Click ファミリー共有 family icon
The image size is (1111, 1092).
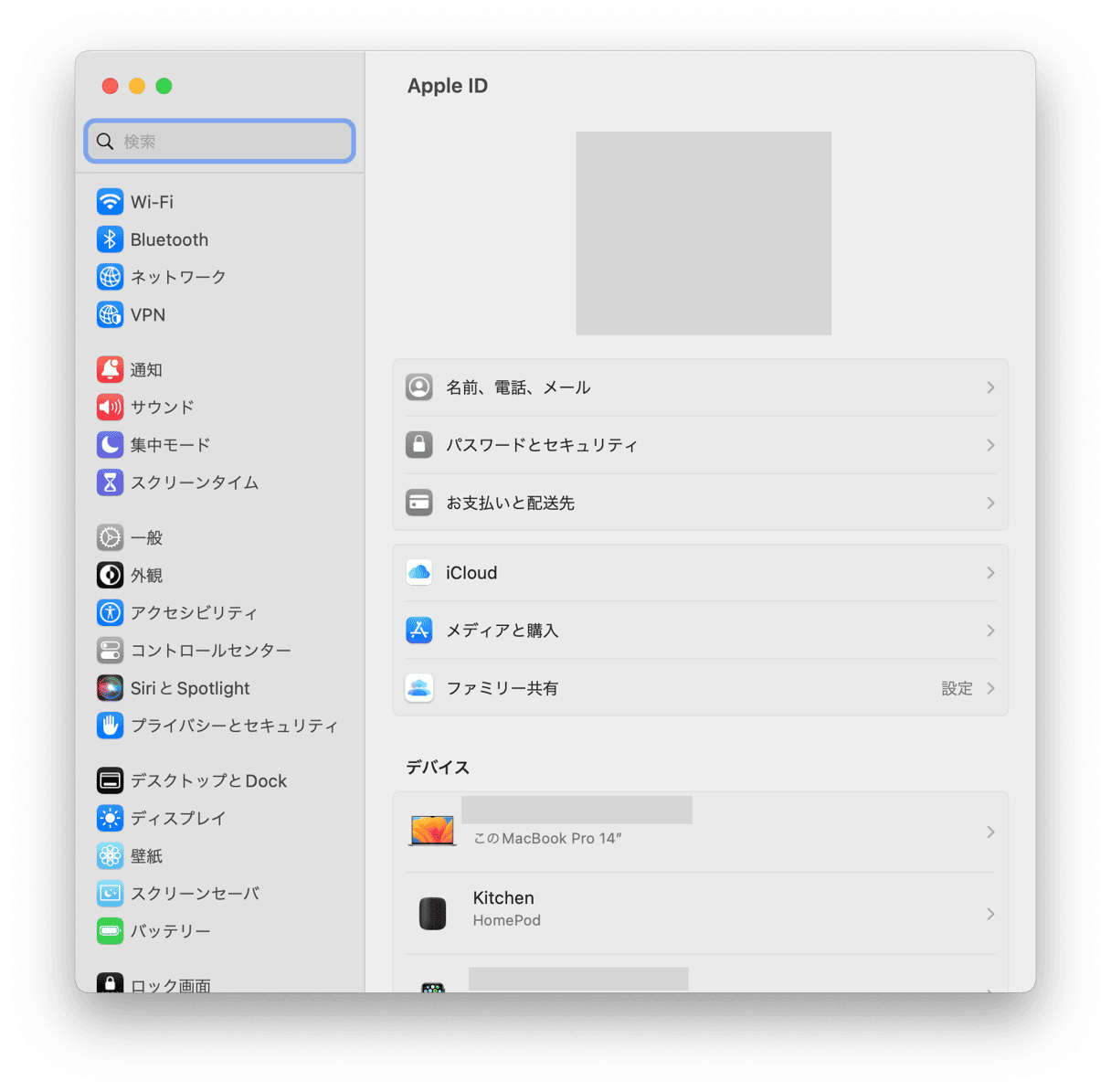[x=419, y=688]
